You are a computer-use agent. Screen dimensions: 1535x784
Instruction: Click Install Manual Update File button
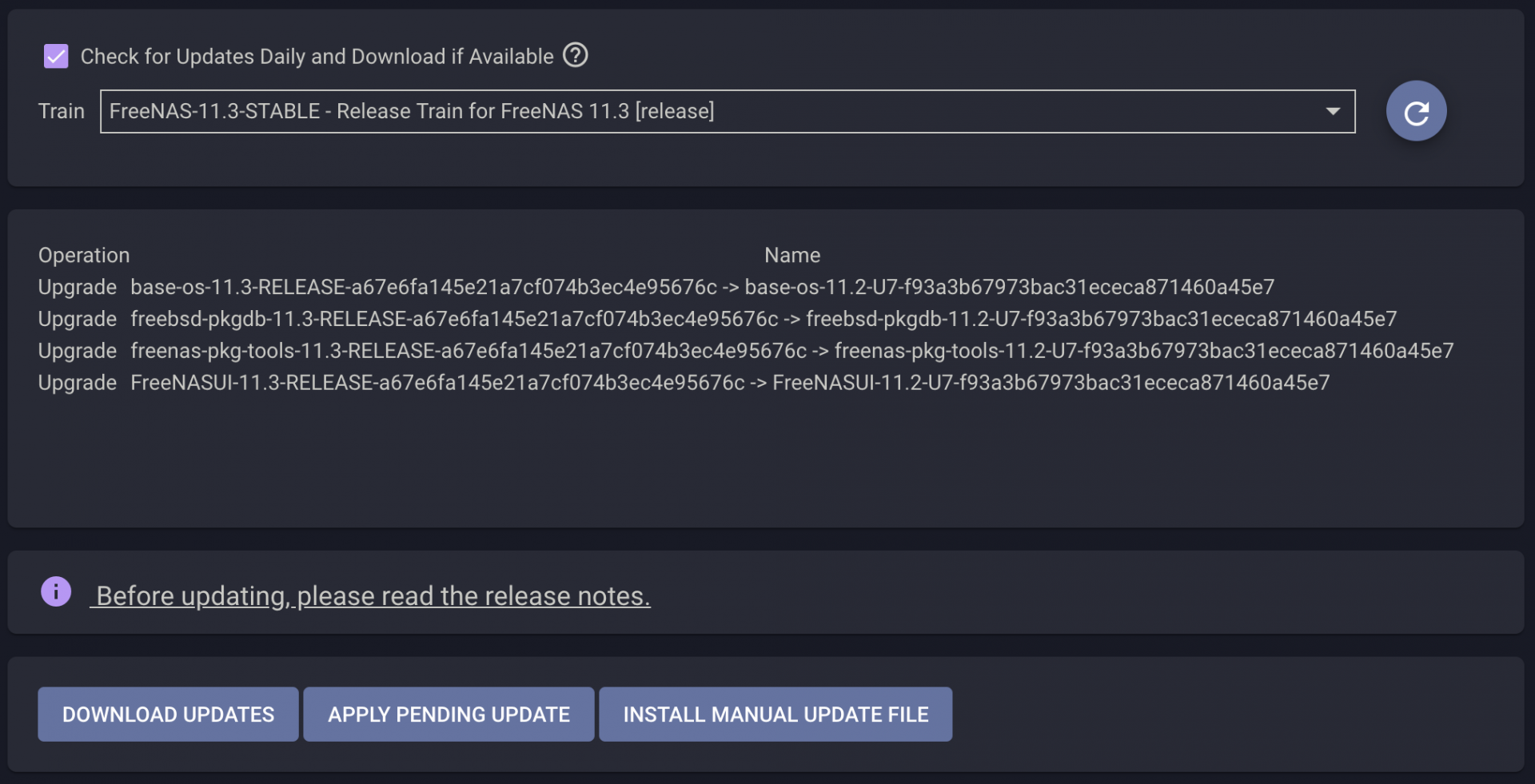(x=775, y=714)
